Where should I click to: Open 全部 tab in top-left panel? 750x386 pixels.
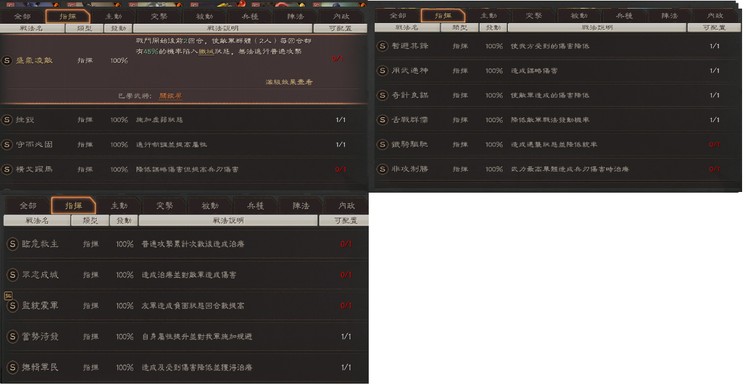[x=22, y=16]
